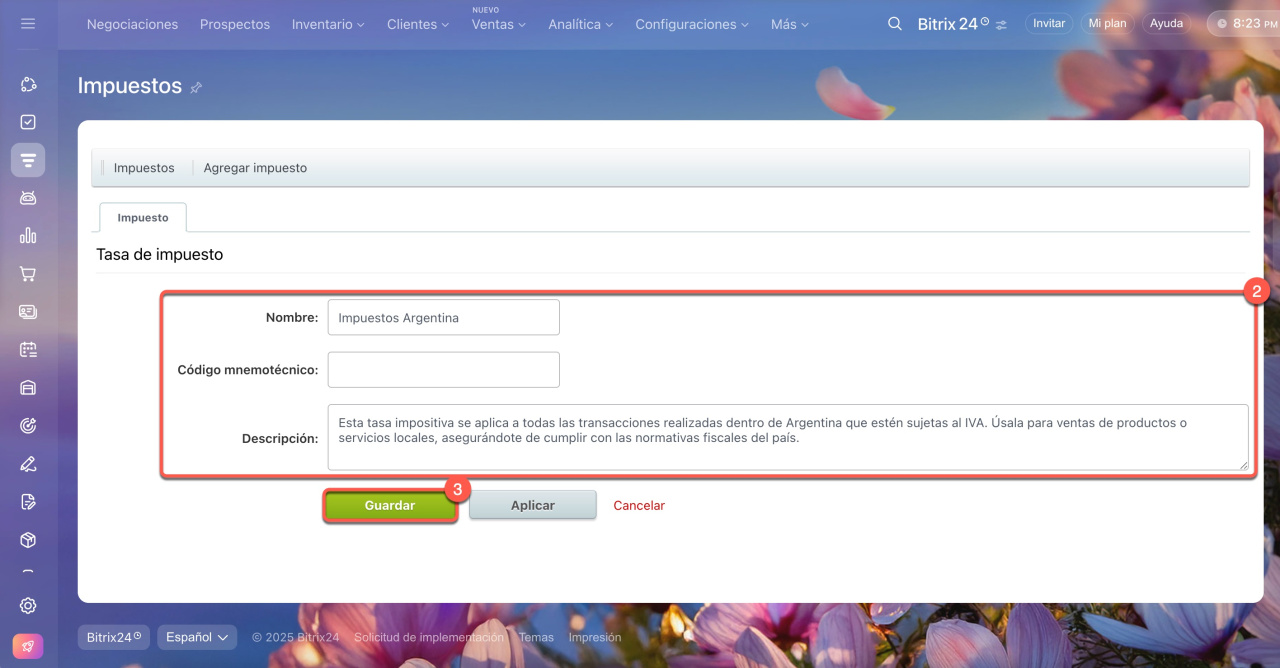Click into the Descripción text area
1280x668 pixels.
[788, 437]
